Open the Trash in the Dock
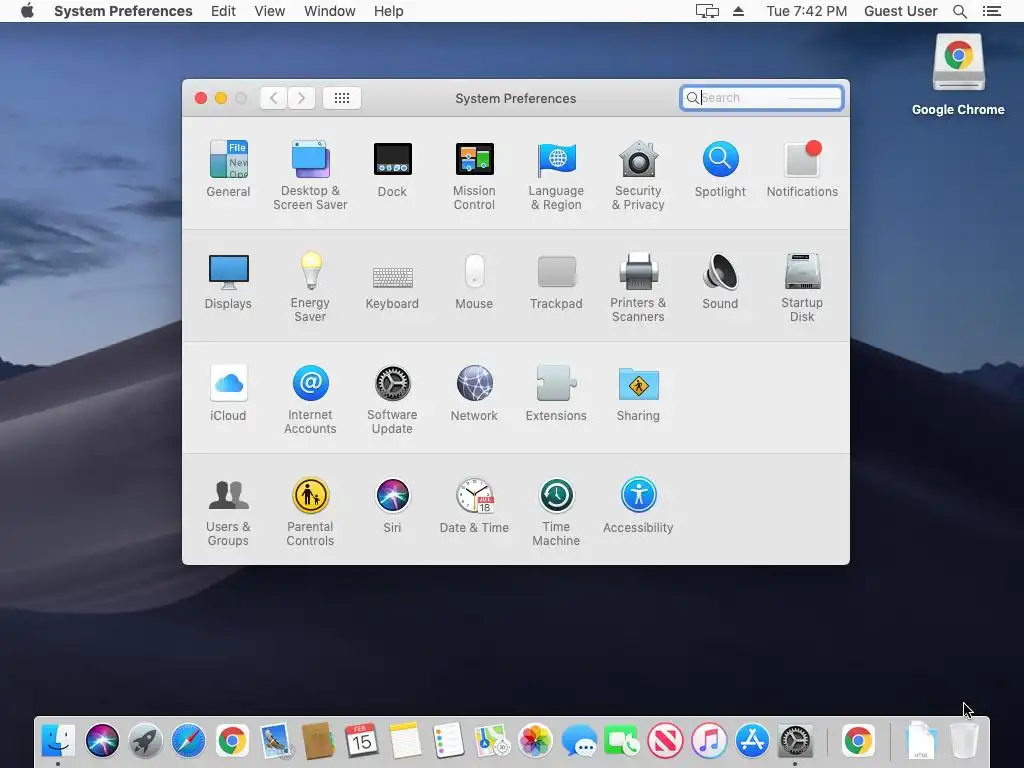Viewport: 1024px width, 768px height. [964, 741]
